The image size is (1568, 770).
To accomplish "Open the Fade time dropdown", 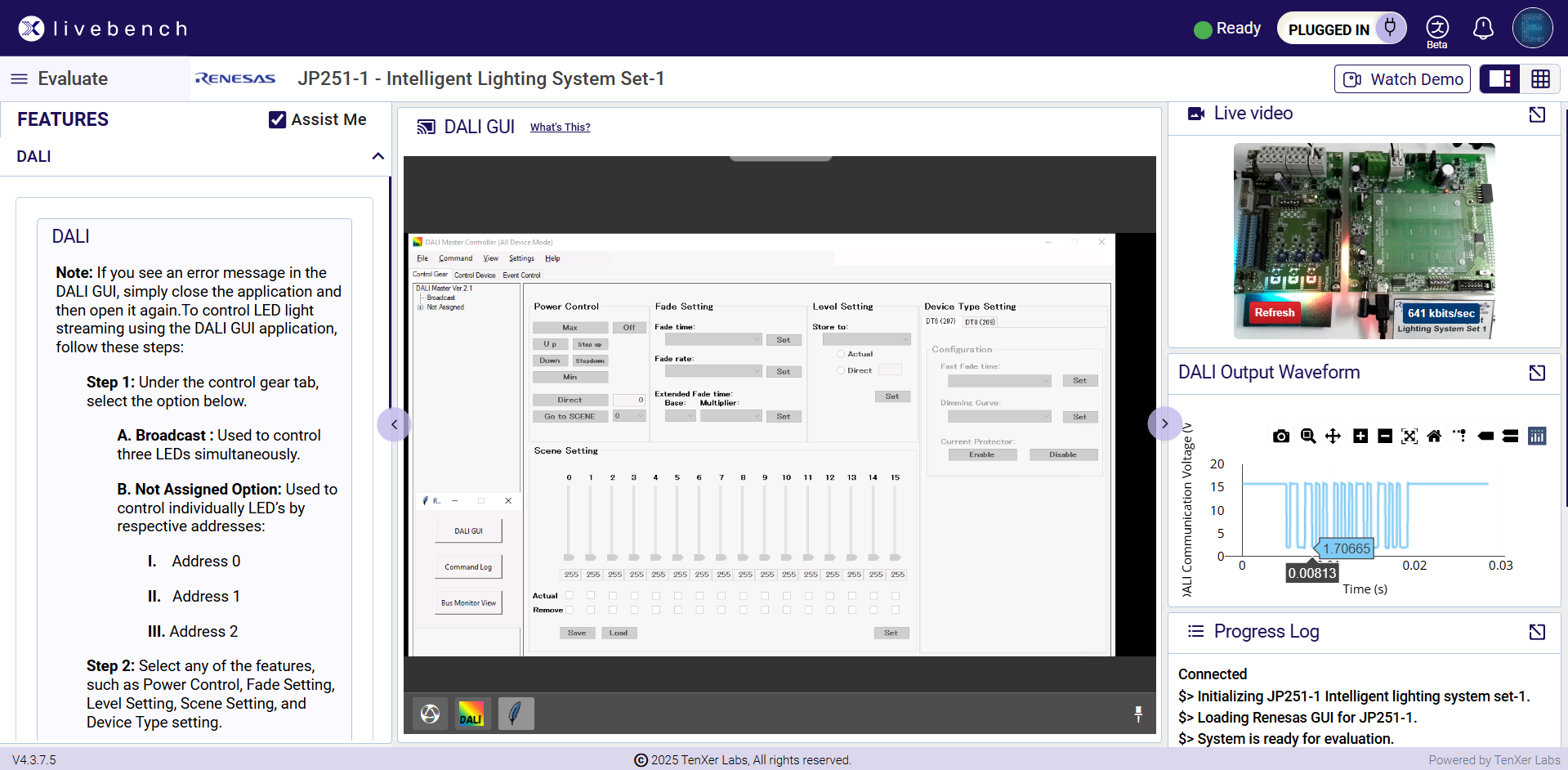I will [713, 339].
